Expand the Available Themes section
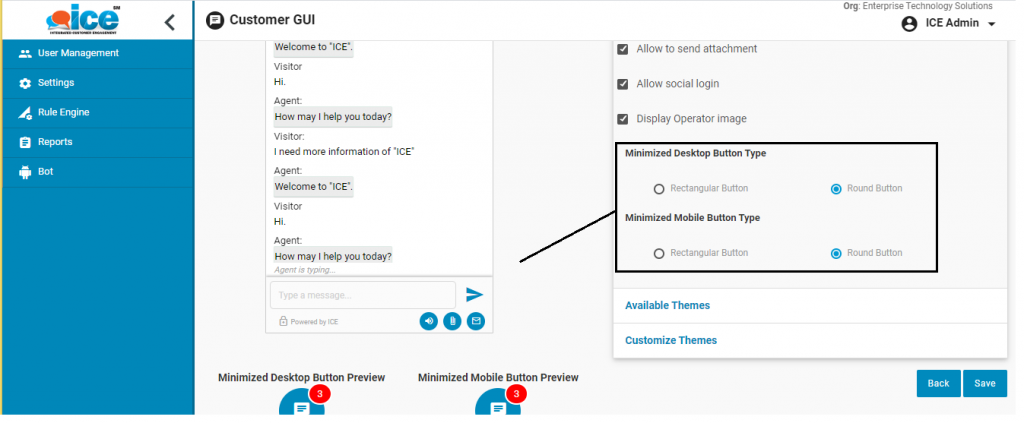This screenshot has height=423, width=1024. point(667,305)
